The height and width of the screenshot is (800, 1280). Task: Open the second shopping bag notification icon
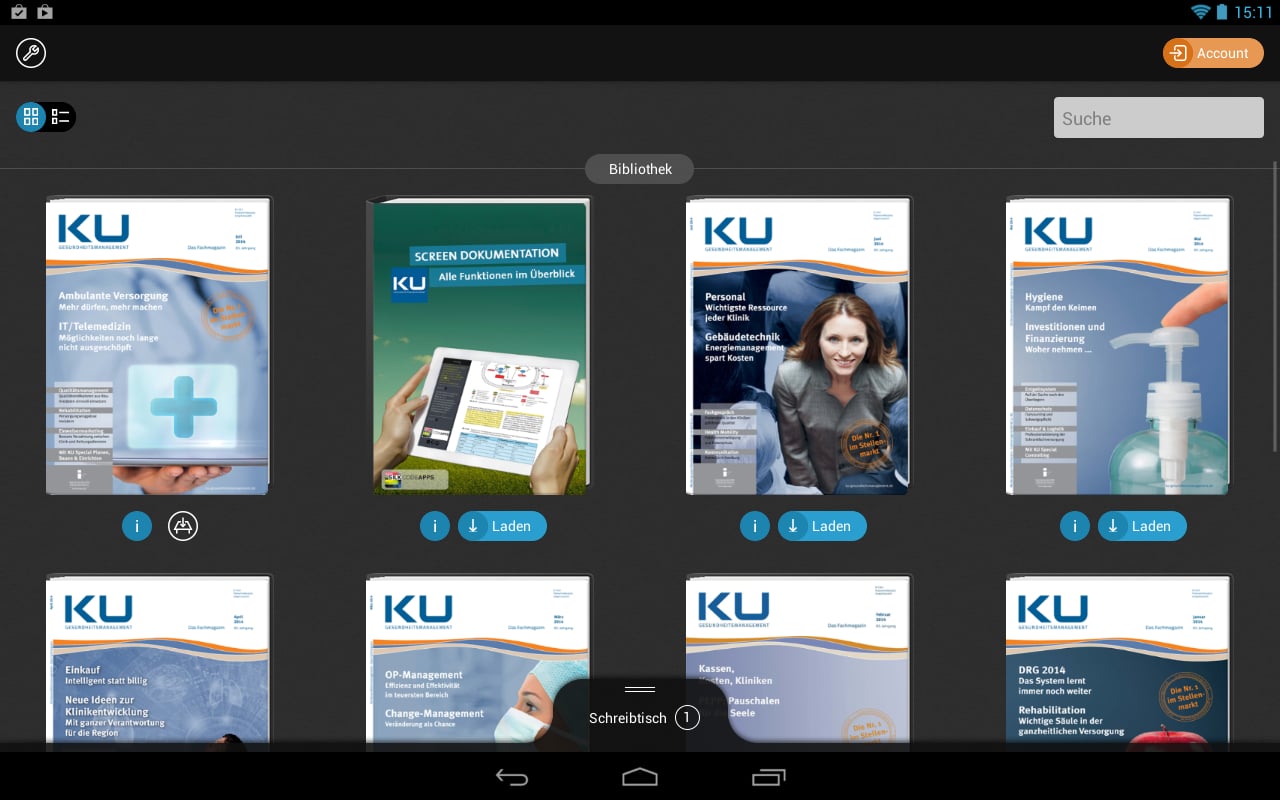click(43, 12)
